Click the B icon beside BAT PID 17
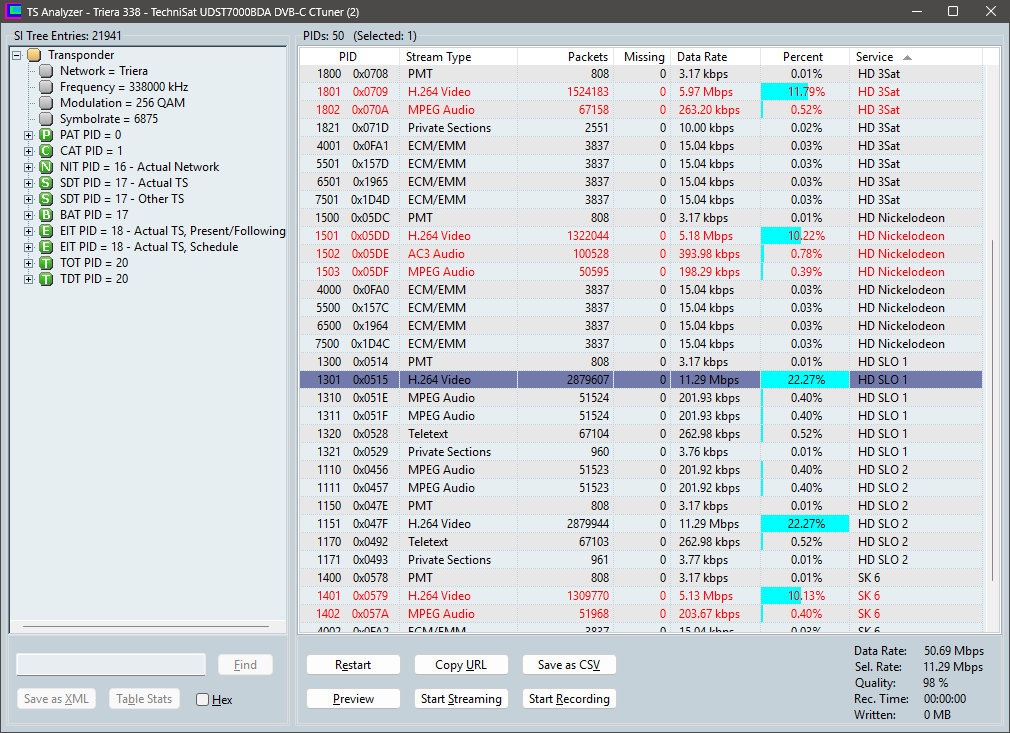This screenshot has height=733, width=1010. tap(46, 214)
